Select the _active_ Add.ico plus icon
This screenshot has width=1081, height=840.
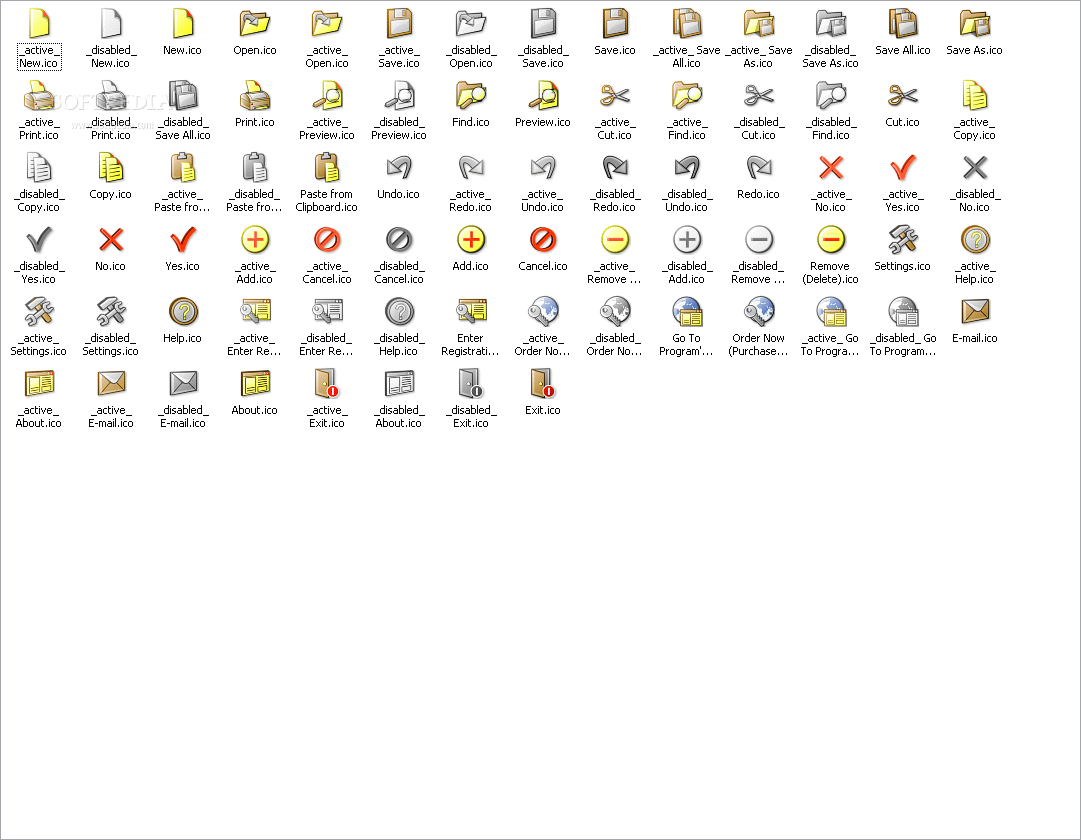point(254,239)
